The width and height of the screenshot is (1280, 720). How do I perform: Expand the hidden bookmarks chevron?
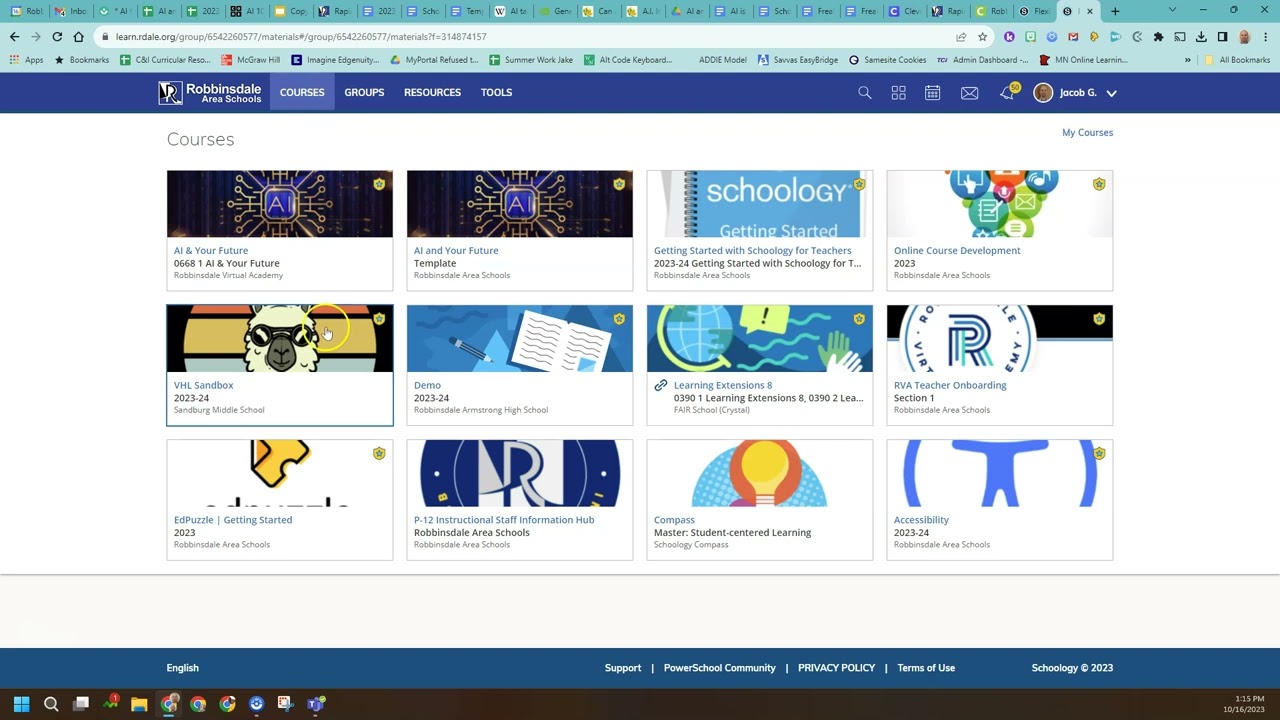click(1188, 60)
